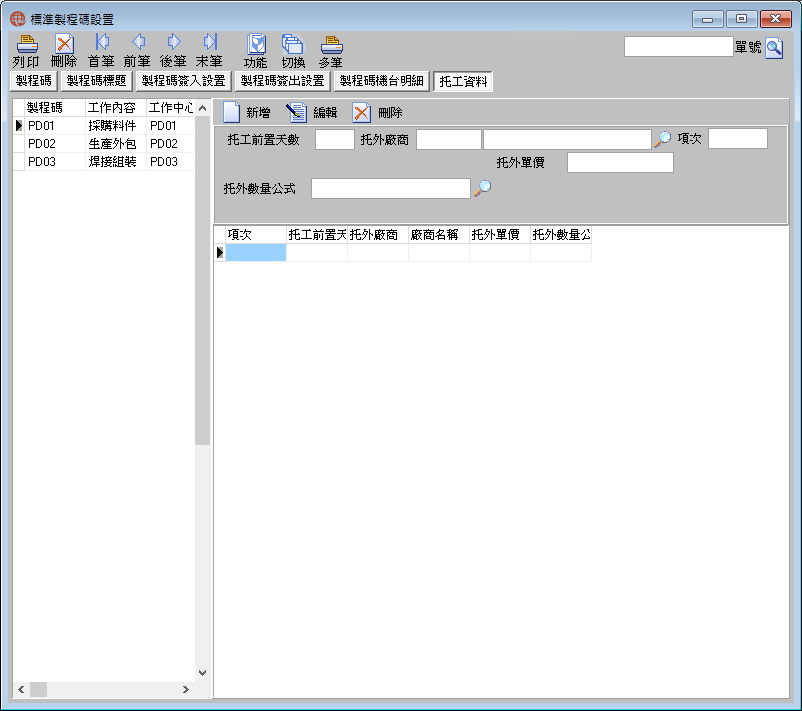
Task: Open 托外廠商 lookup magnifier
Action: (x=663, y=139)
